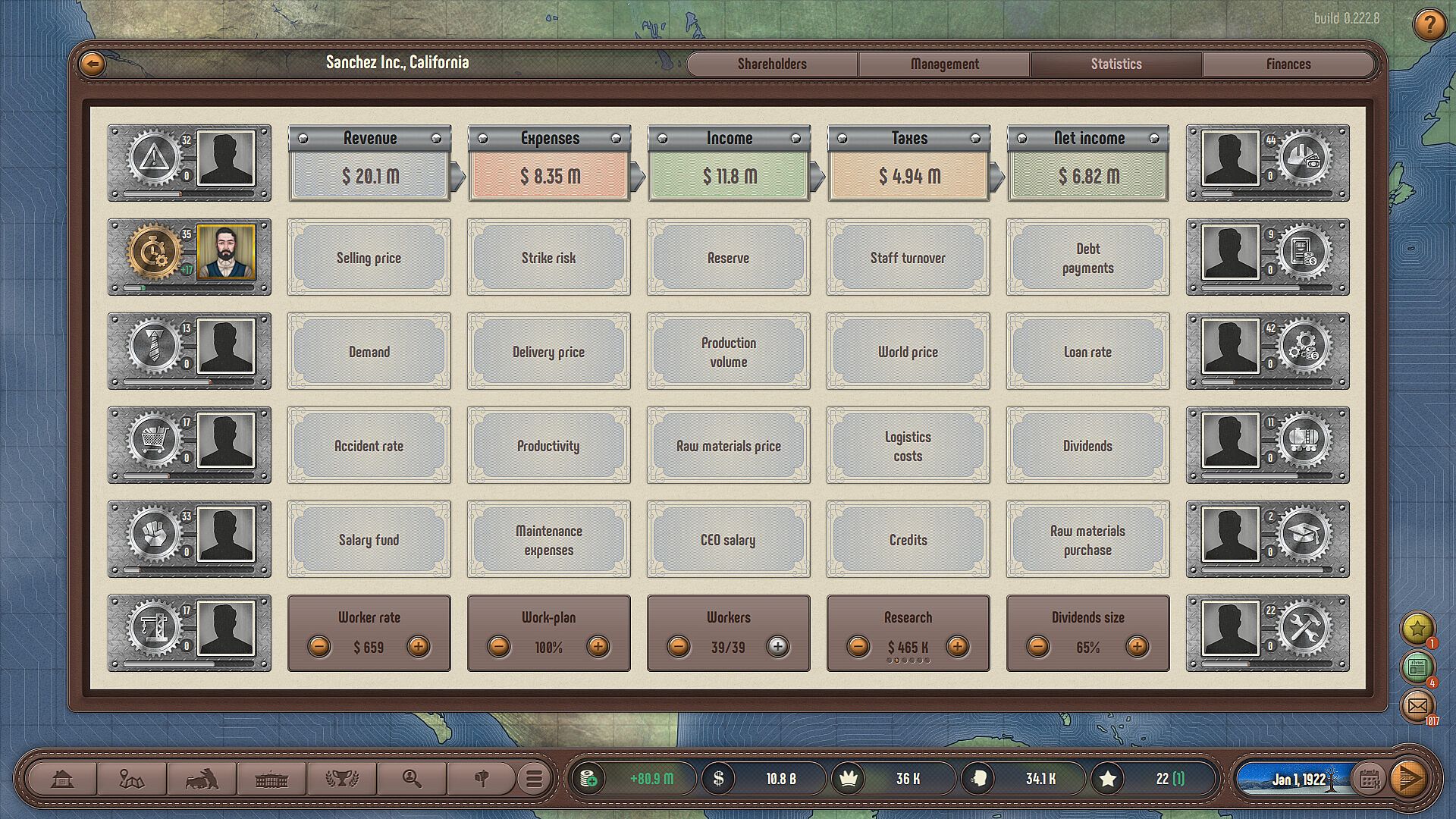Open the help question mark icon
Viewport: 1456px width, 819px height.
(1429, 25)
